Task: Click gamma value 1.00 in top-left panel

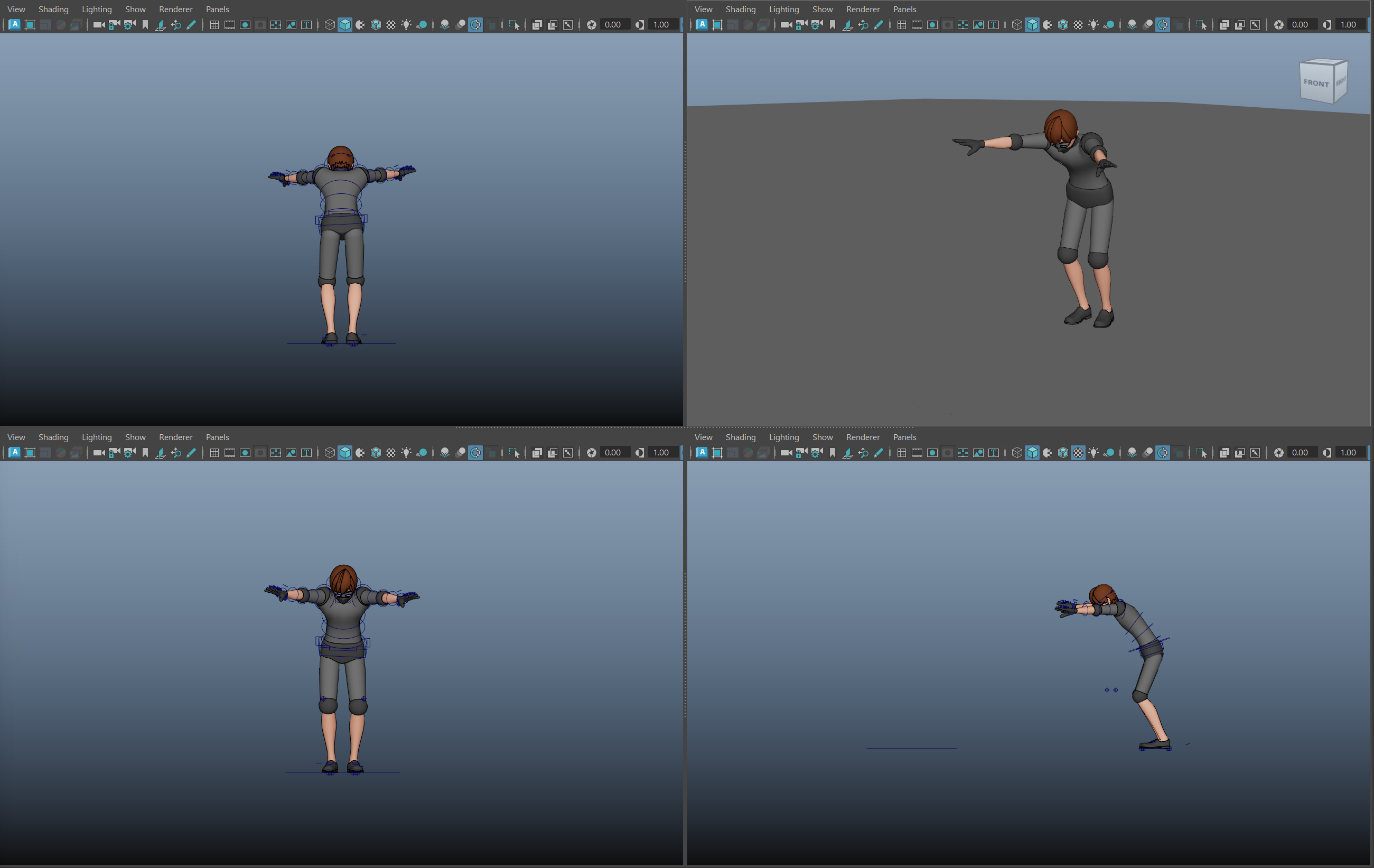Action: [x=663, y=24]
